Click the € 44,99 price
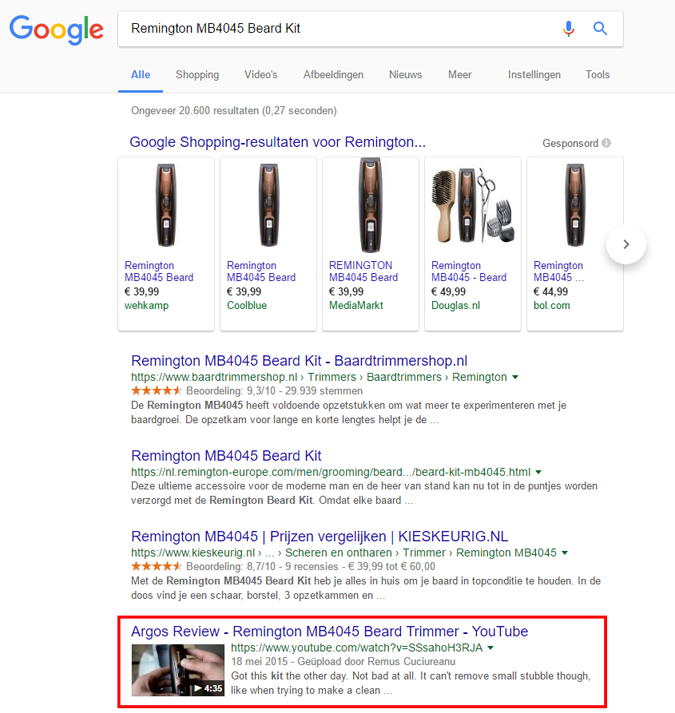The image size is (675, 713). pyautogui.click(x=550, y=291)
